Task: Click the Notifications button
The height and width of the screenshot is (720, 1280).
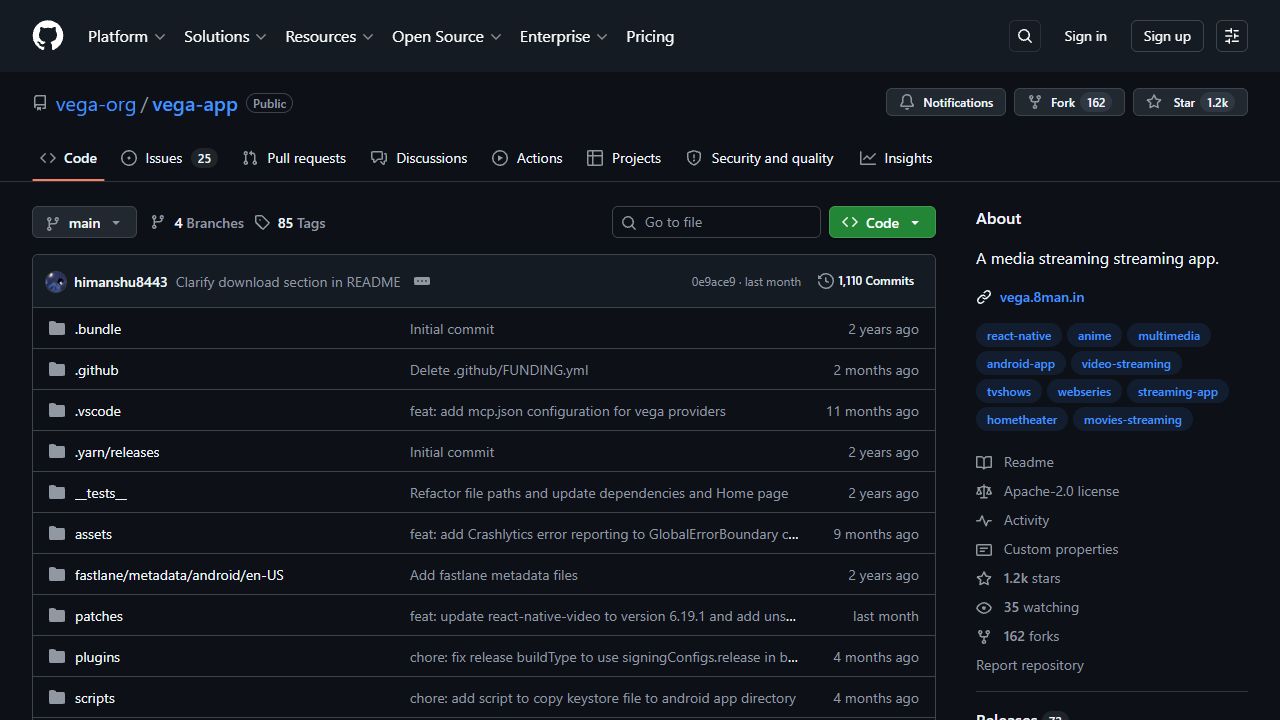Action: click(946, 102)
